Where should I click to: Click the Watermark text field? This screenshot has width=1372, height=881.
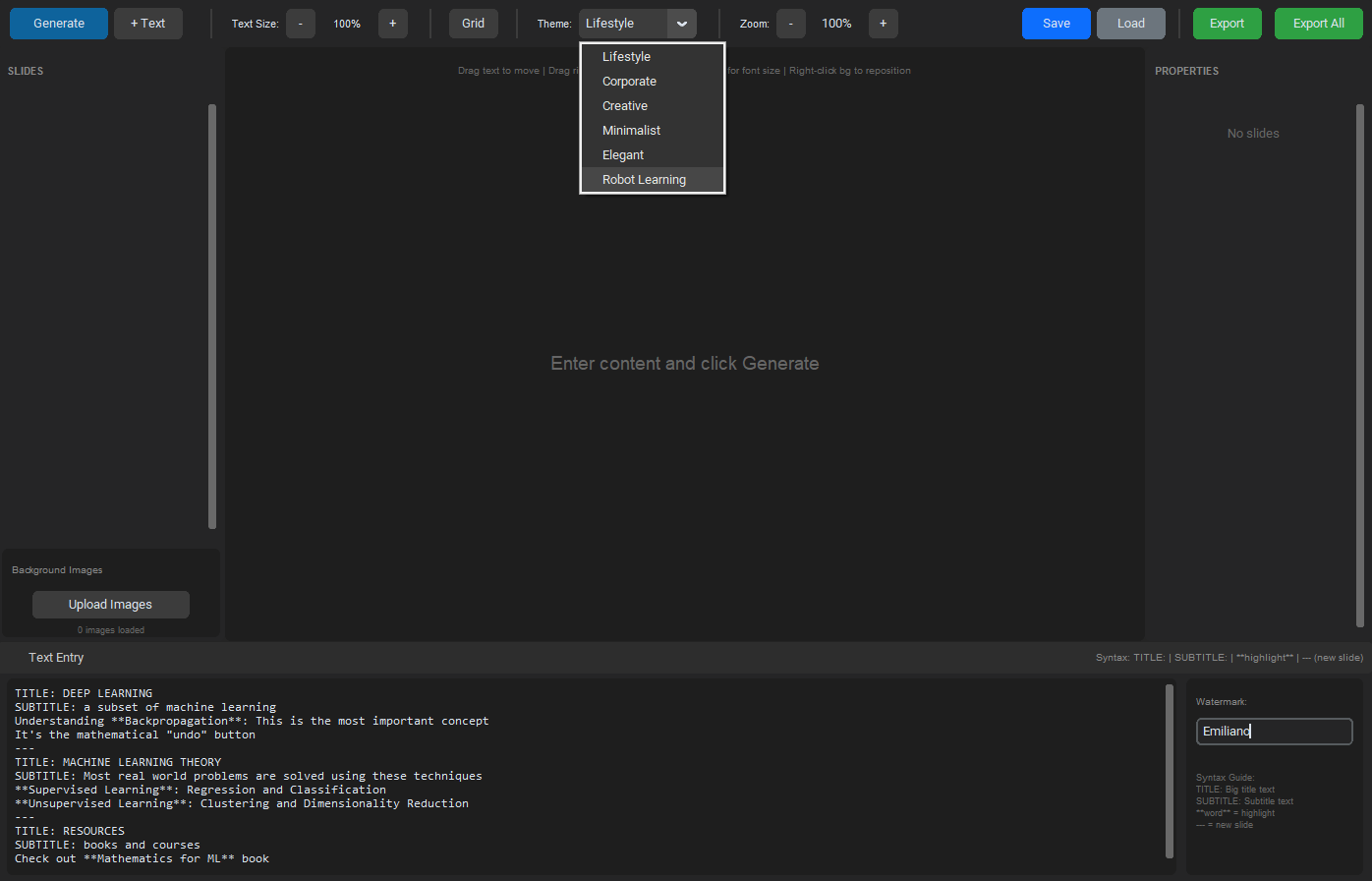(x=1274, y=731)
